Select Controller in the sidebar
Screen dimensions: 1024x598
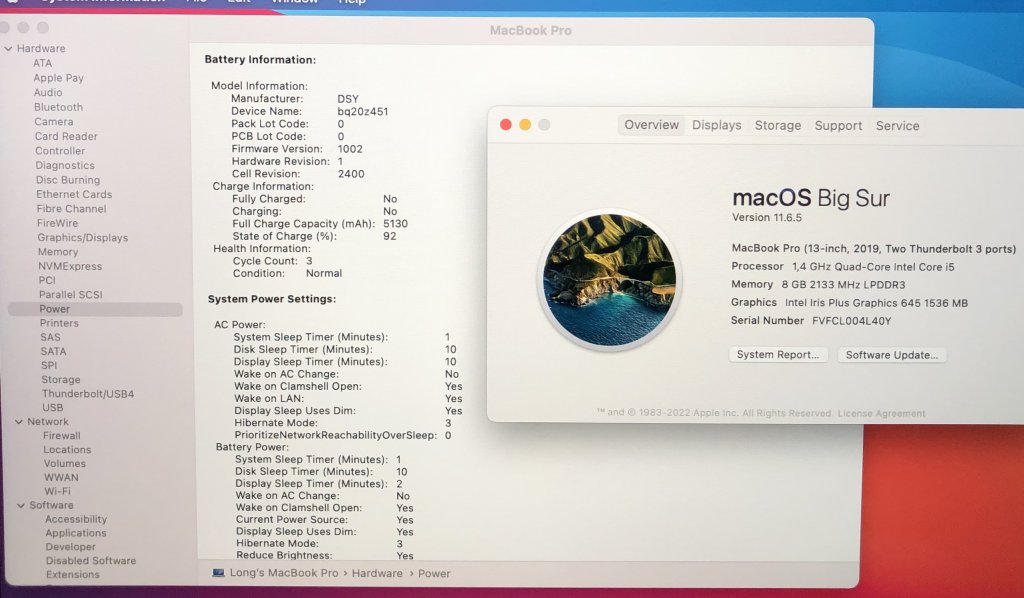click(x=60, y=151)
